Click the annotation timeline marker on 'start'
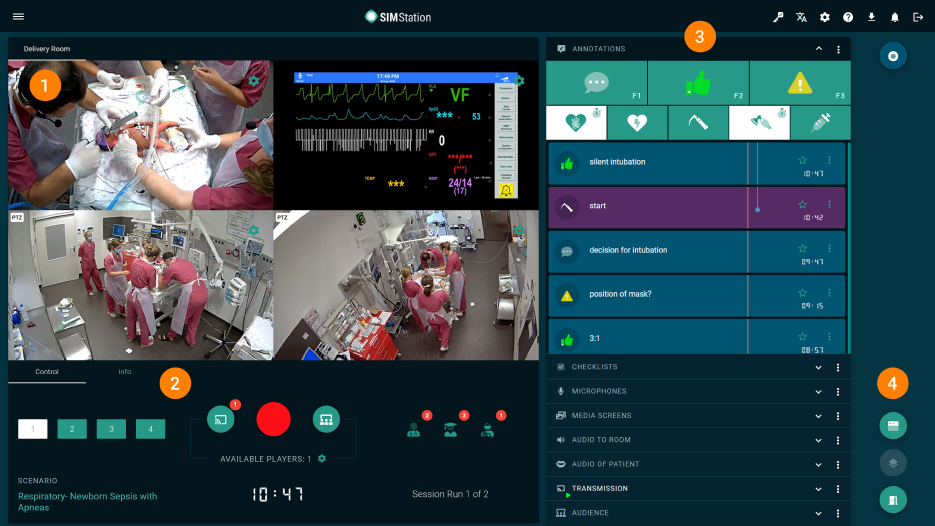The height and width of the screenshot is (526, 935). 757,209
